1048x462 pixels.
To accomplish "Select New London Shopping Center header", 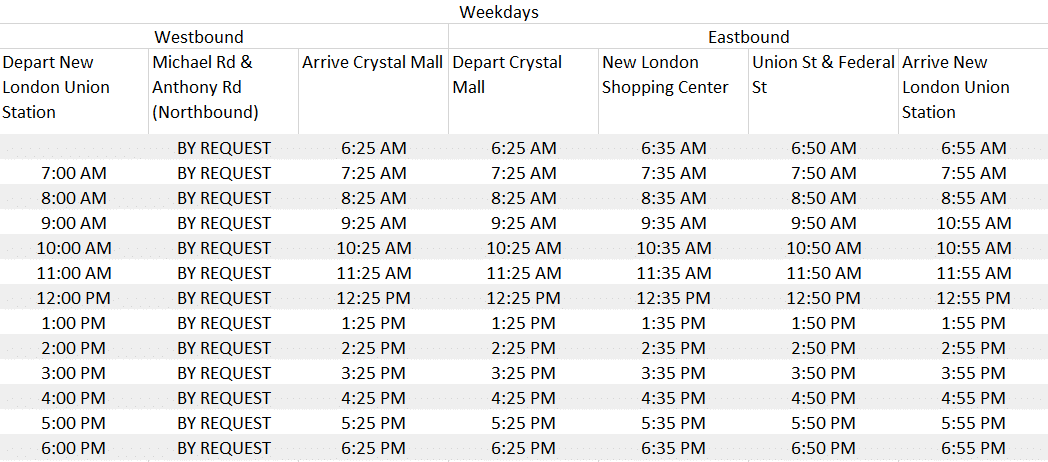I will [x=673, y=91].
